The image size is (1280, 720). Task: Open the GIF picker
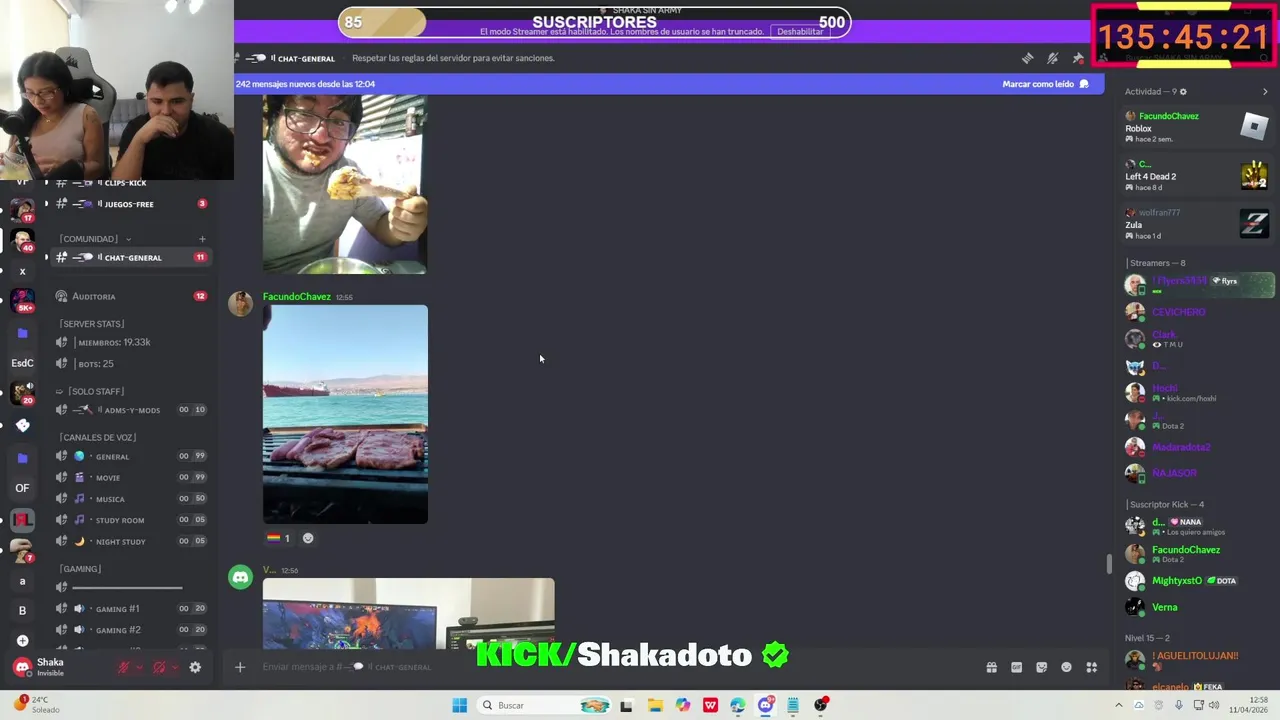pos(1016,667)
